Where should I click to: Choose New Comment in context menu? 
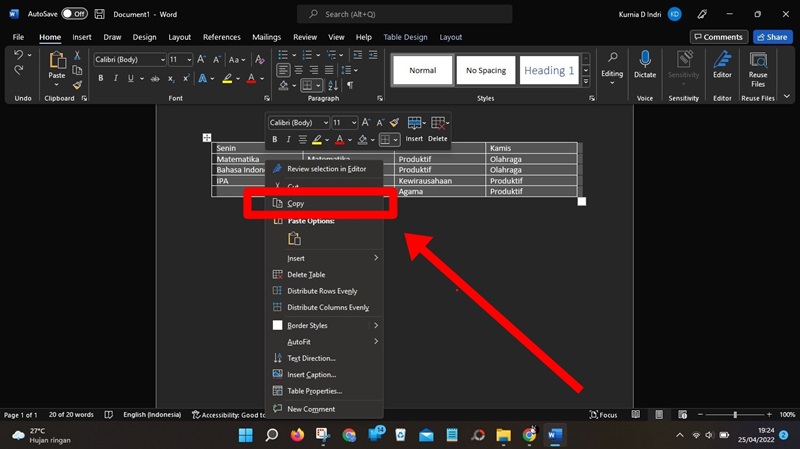pyautogui.click(x=325, y=409)
